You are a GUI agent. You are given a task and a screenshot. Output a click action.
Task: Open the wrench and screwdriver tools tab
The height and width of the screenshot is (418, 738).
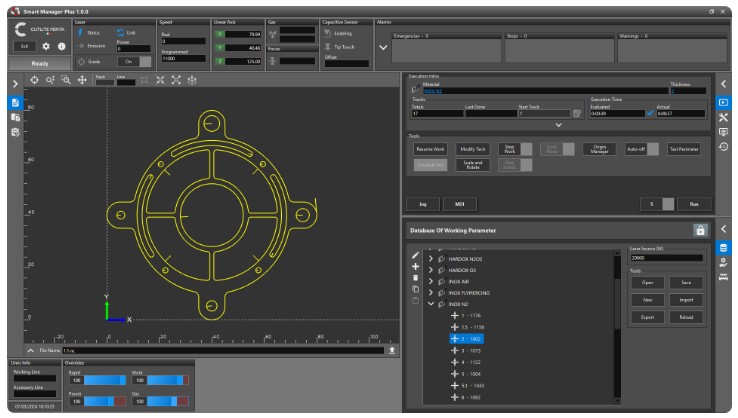723,117
